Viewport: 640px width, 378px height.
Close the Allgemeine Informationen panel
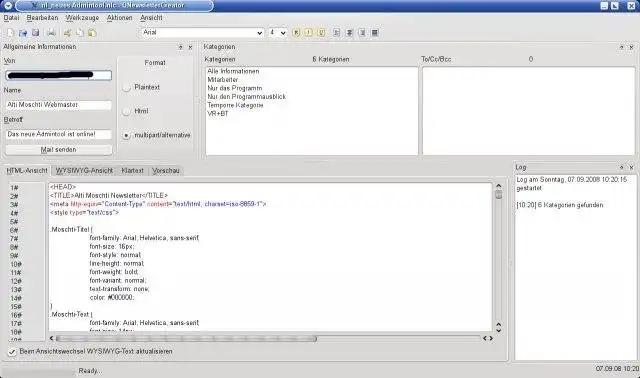190,47
